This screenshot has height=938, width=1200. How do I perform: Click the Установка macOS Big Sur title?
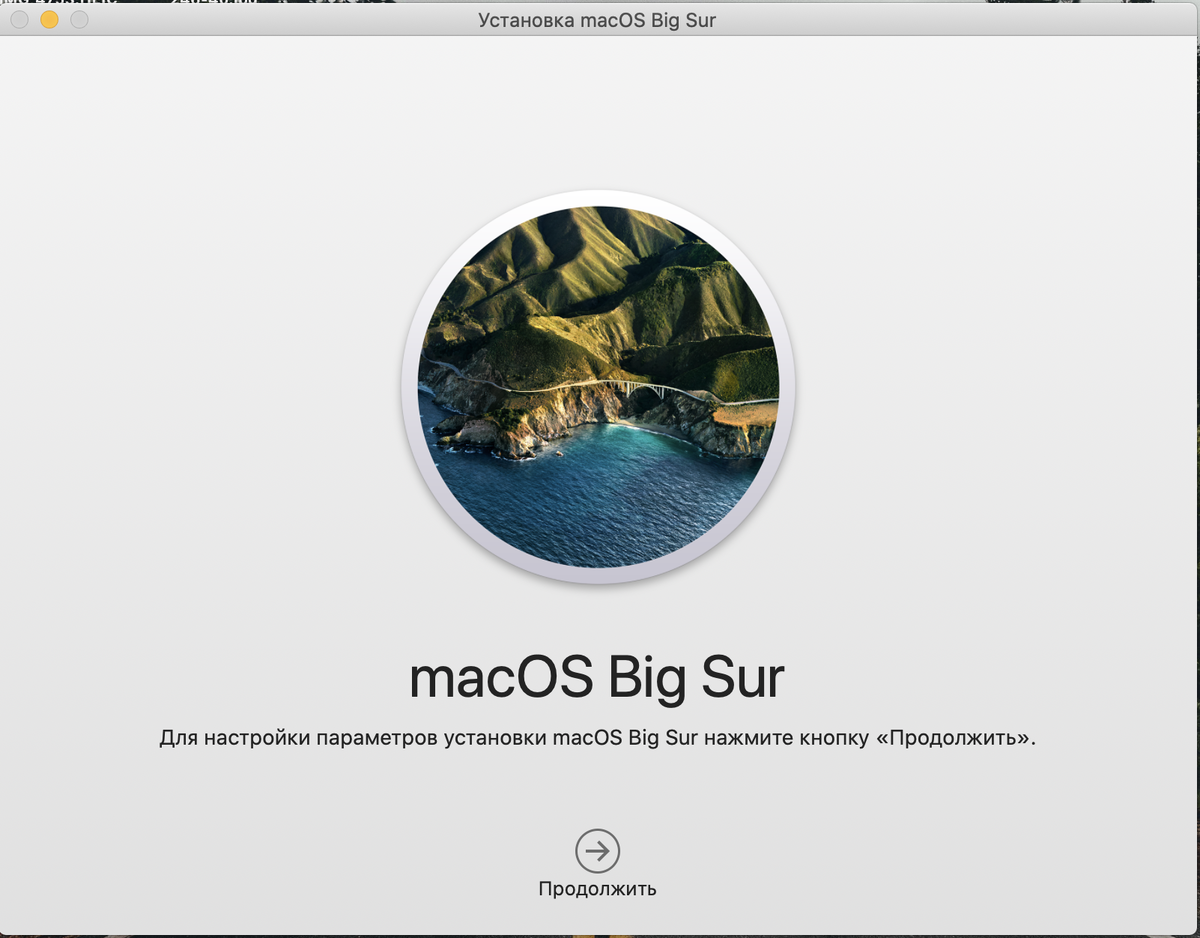[x=599, y=19]
